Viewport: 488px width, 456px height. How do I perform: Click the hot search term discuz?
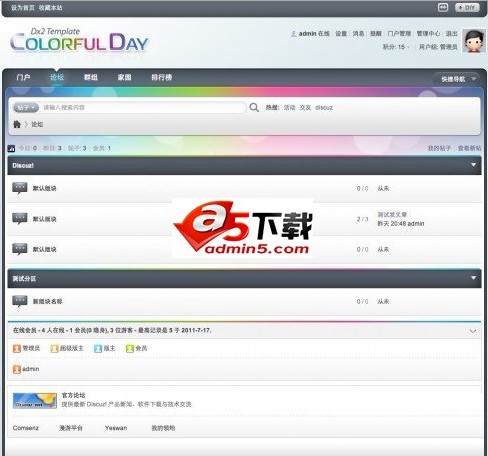pos(324,107)
